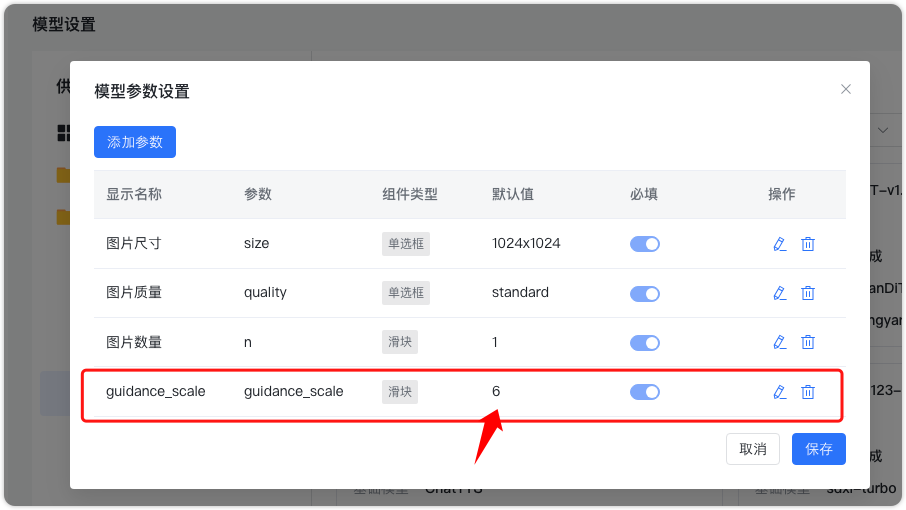906x510 pixels.
Task: Click the 添加参数 button
Action: pyautogui.click(x=135, y=142)
